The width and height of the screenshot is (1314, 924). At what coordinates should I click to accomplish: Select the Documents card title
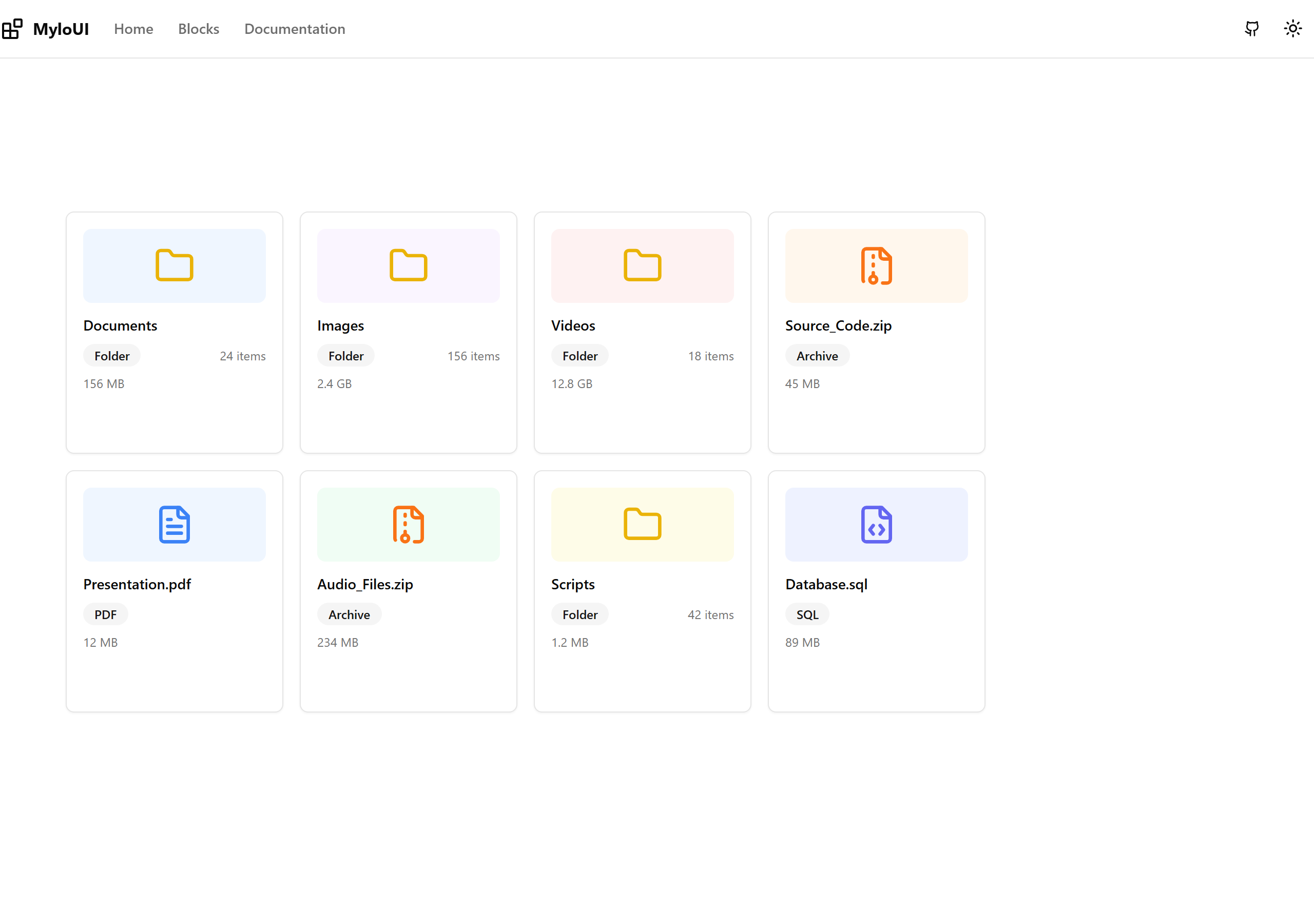click(x=120, y=325)
